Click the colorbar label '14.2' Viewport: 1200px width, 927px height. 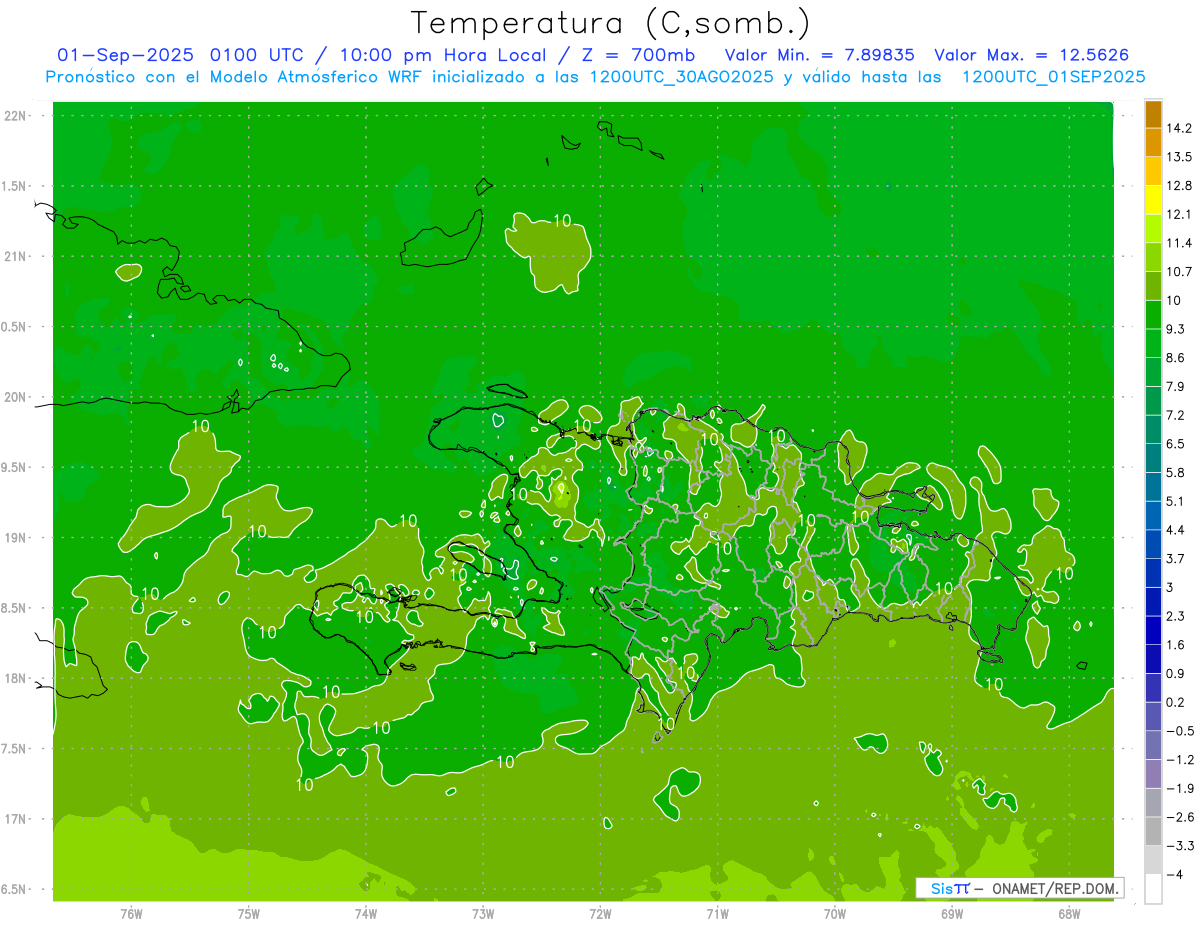[1180, 128]
